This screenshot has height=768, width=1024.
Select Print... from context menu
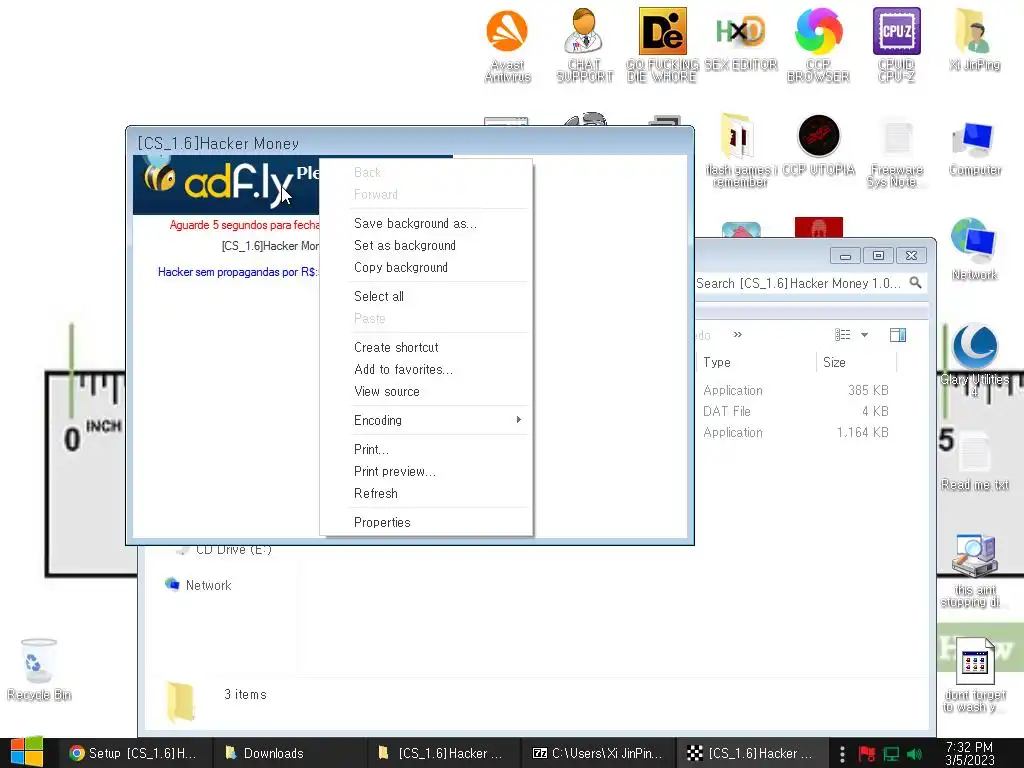[426, 449]
